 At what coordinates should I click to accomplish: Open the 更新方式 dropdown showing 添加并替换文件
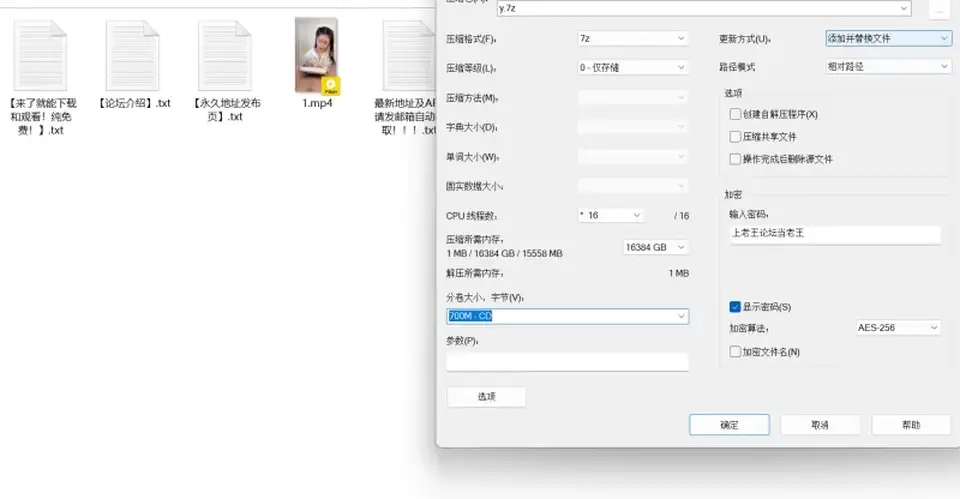[888, 39]
